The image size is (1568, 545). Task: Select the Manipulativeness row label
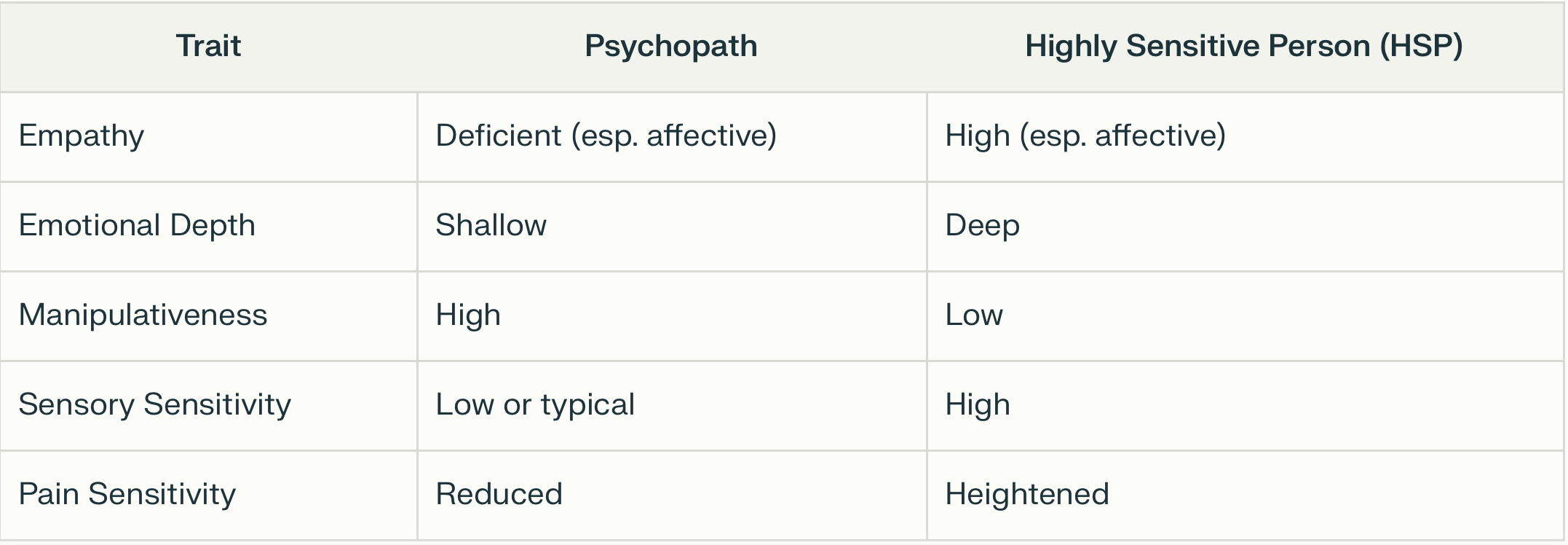[143, 315]
